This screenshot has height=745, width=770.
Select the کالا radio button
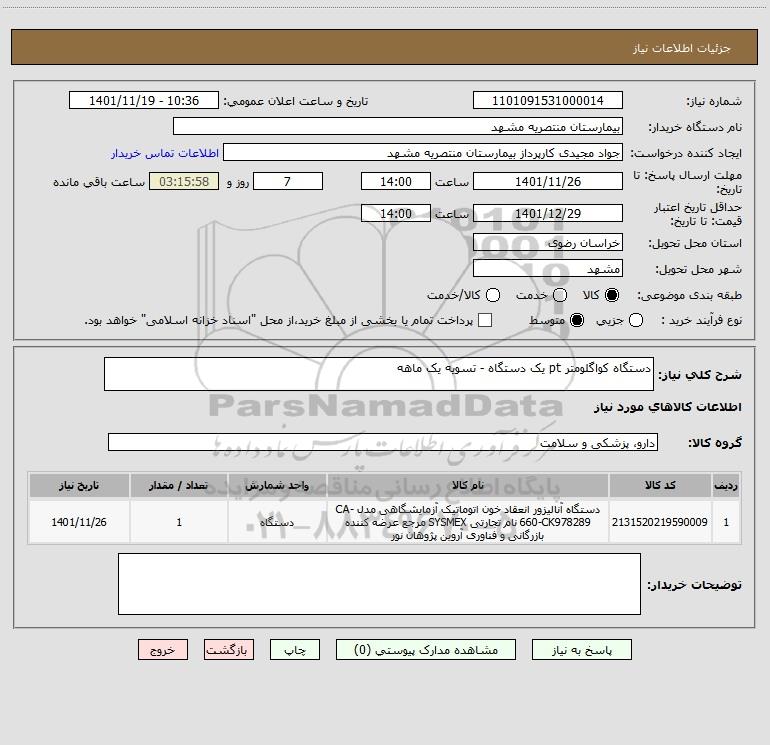(x=612, y=295)
